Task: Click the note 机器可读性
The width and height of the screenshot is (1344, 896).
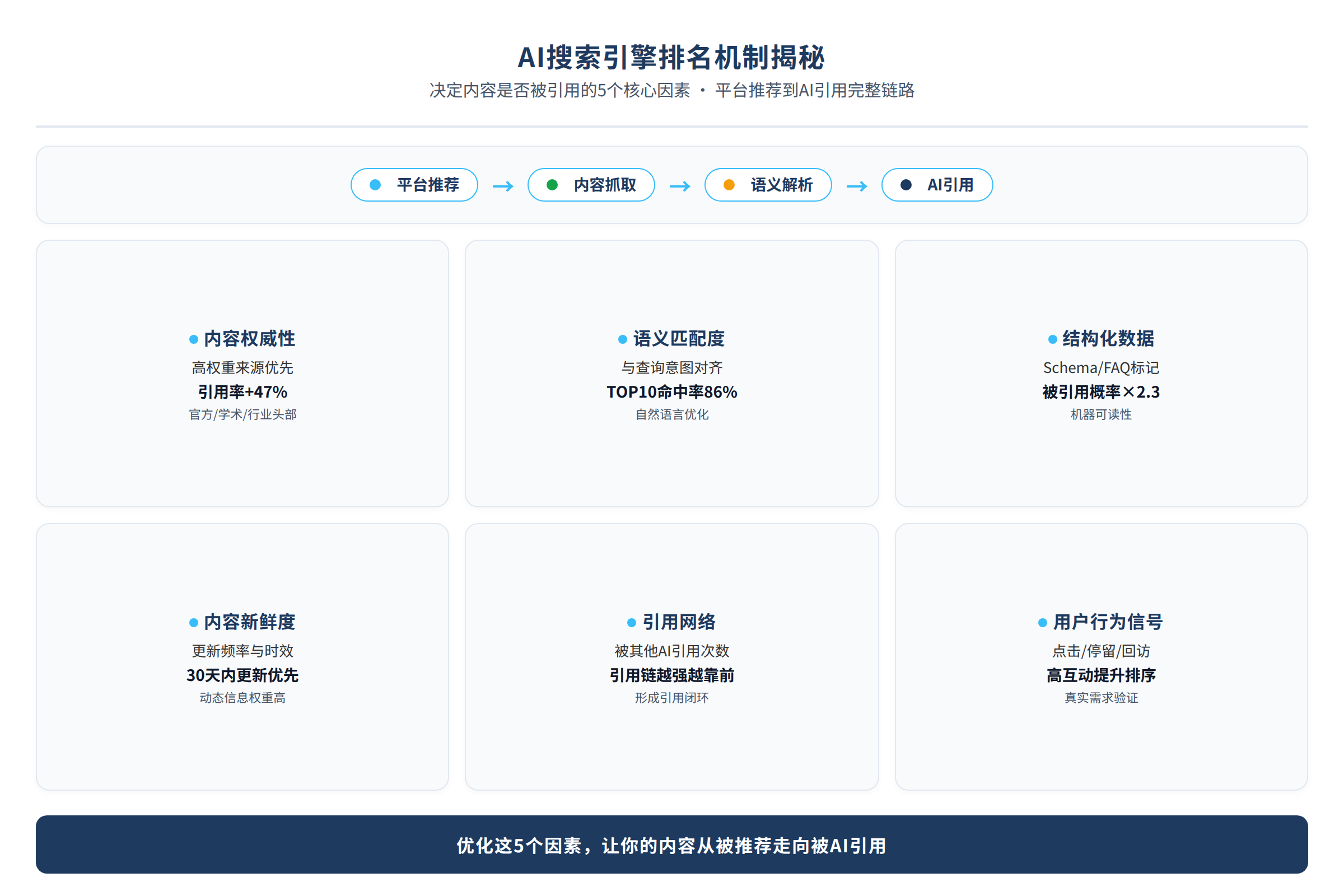Action: 1101,414
